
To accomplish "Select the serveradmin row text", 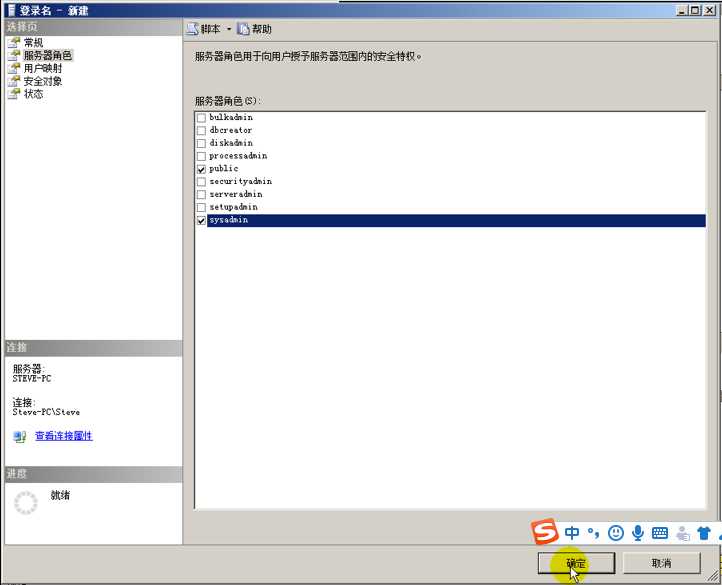I will point(236,194).
